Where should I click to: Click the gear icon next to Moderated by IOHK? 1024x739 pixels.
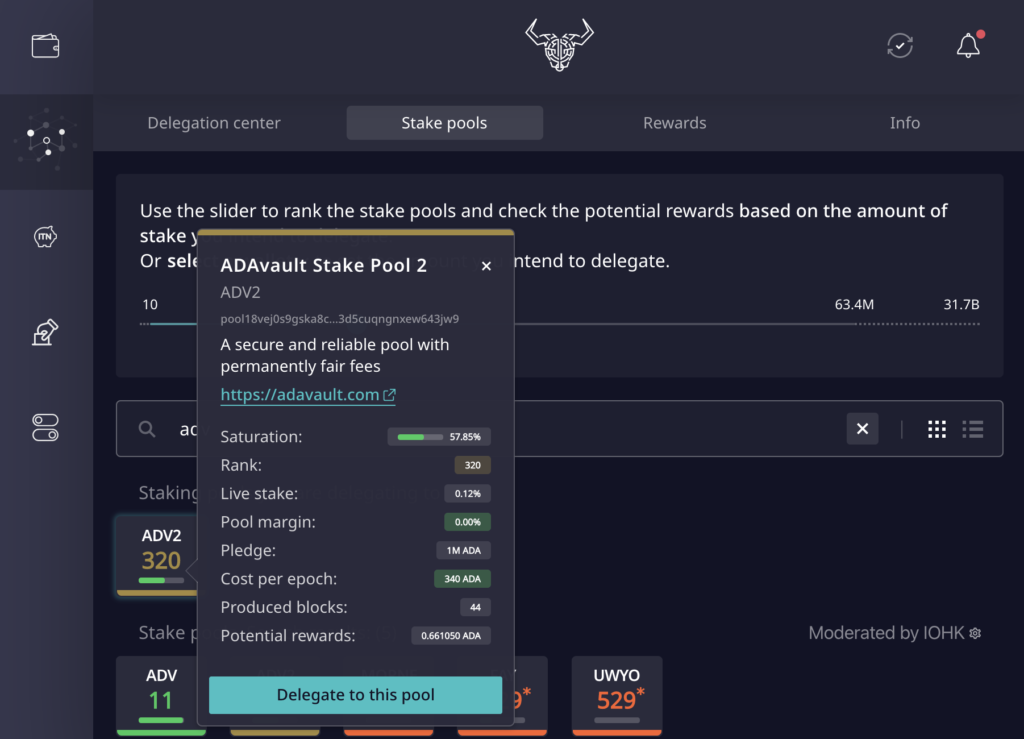(x=975, y=633)
